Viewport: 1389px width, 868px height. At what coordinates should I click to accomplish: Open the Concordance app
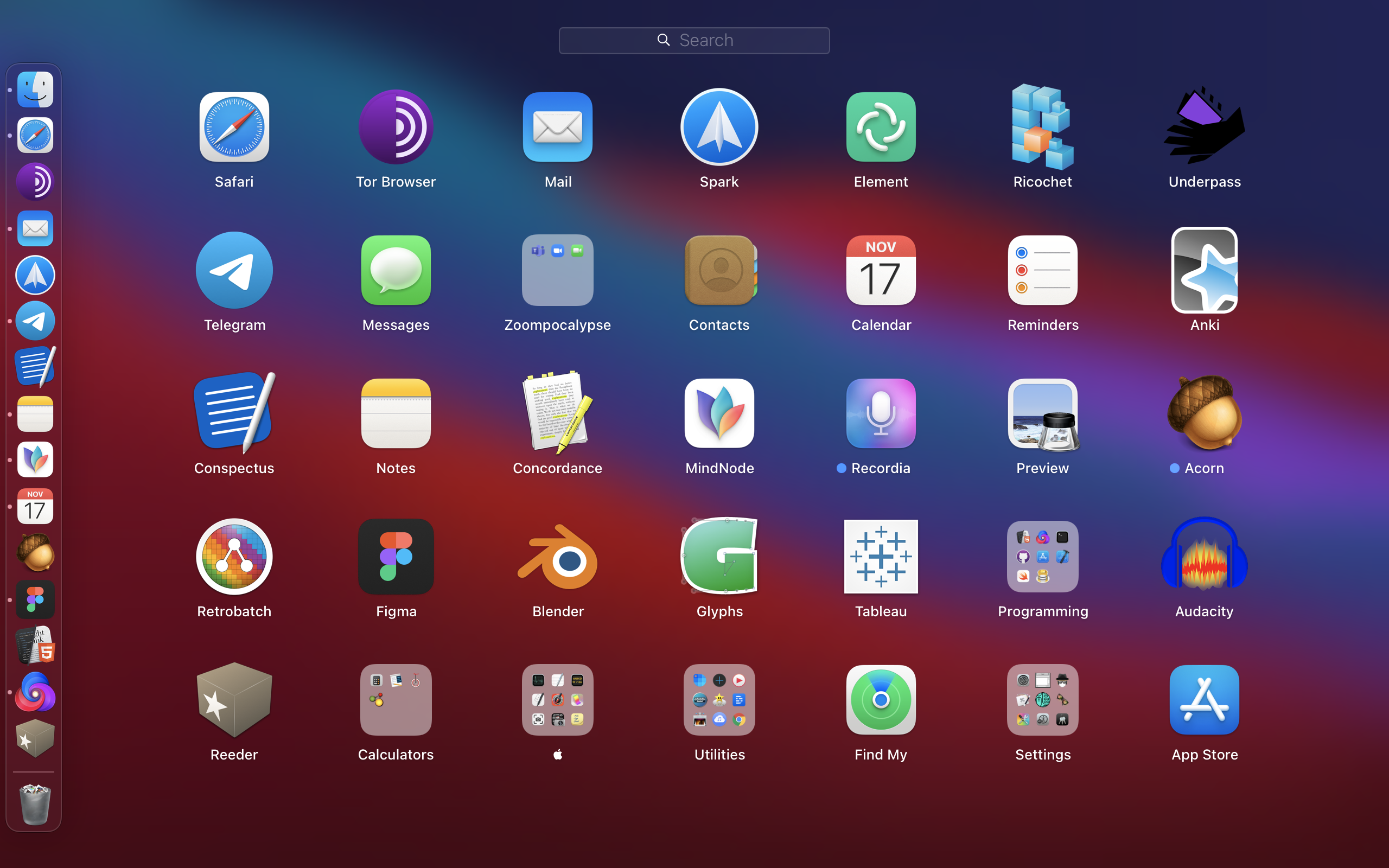point(557,413)
